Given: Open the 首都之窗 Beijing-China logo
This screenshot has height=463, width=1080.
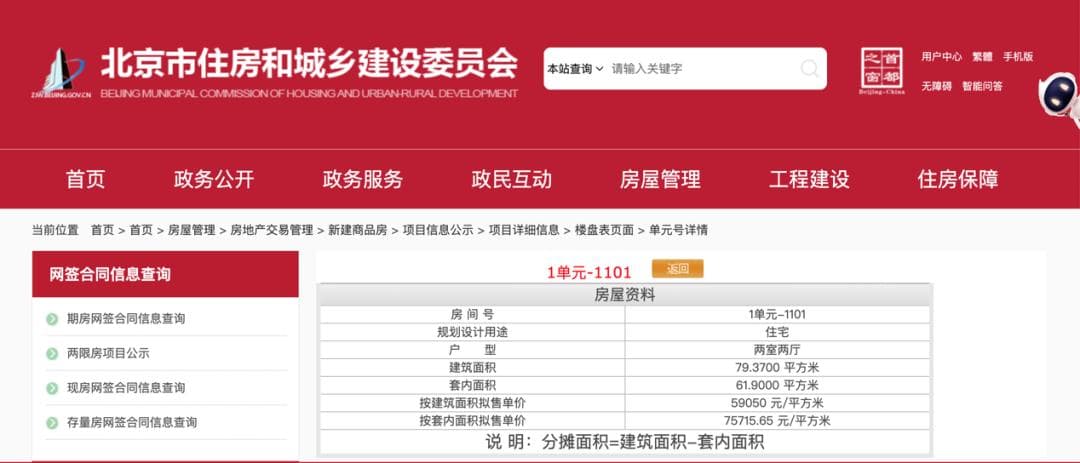Looking at the screenshot, I should coord(881,71).
